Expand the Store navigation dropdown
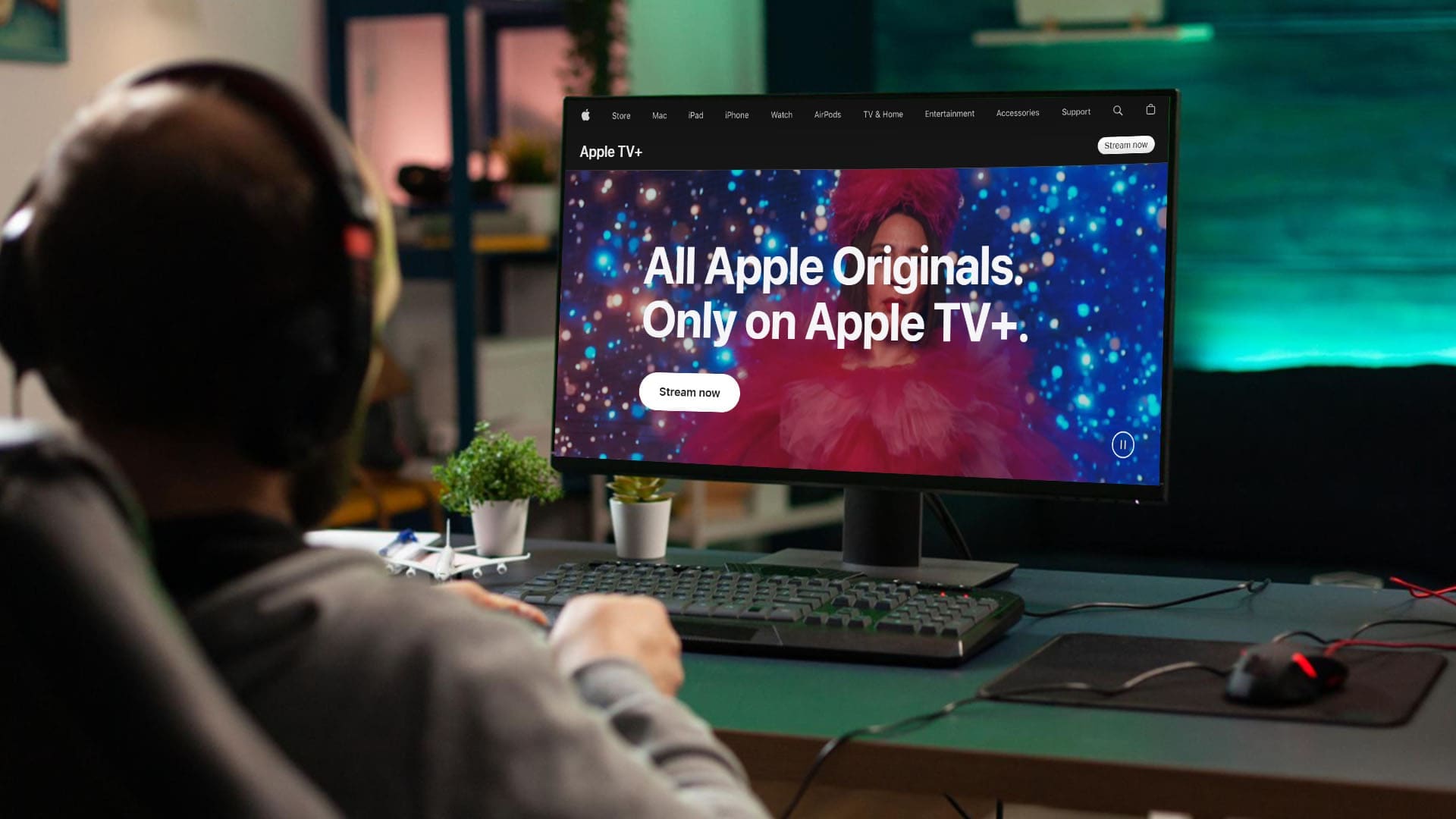The image size is (1456, 819). [621, 114]
